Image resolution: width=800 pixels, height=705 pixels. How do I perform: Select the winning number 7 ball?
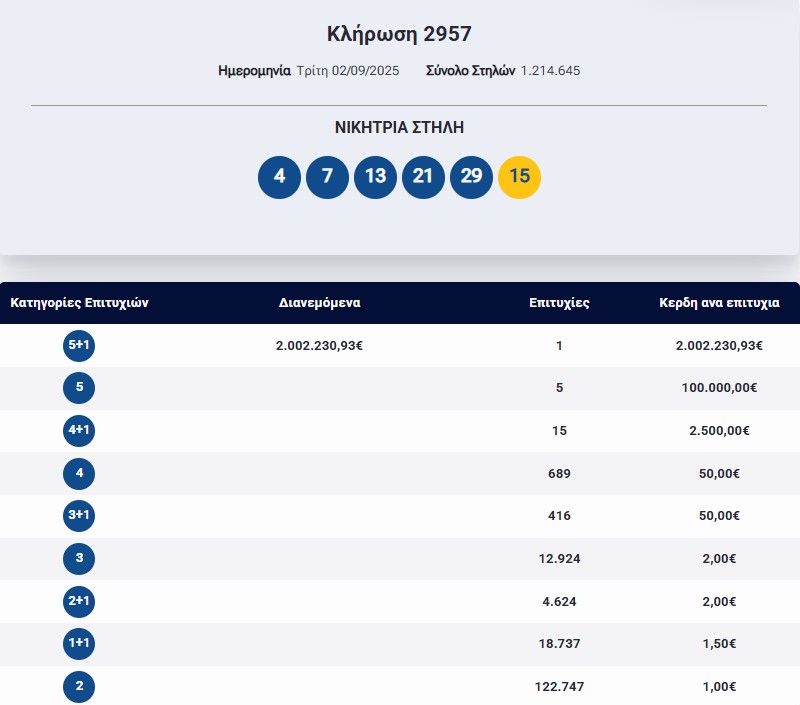327,177
